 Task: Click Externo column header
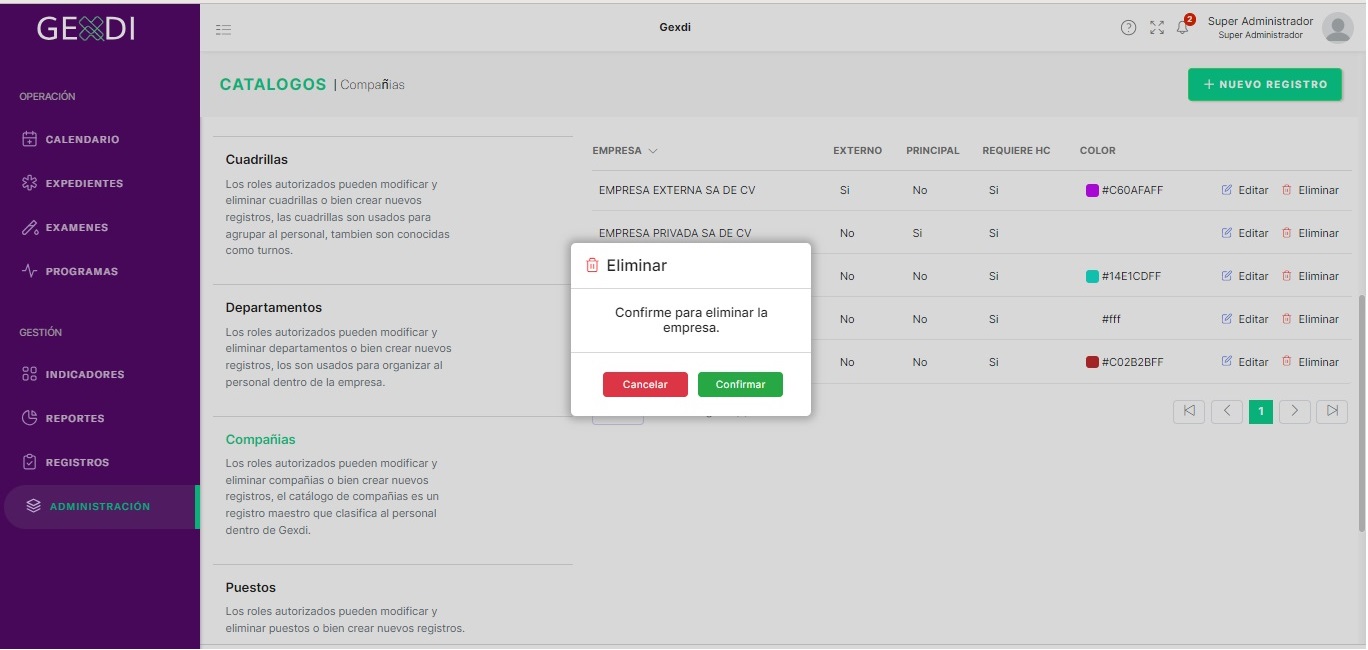(x=858, y=151)
